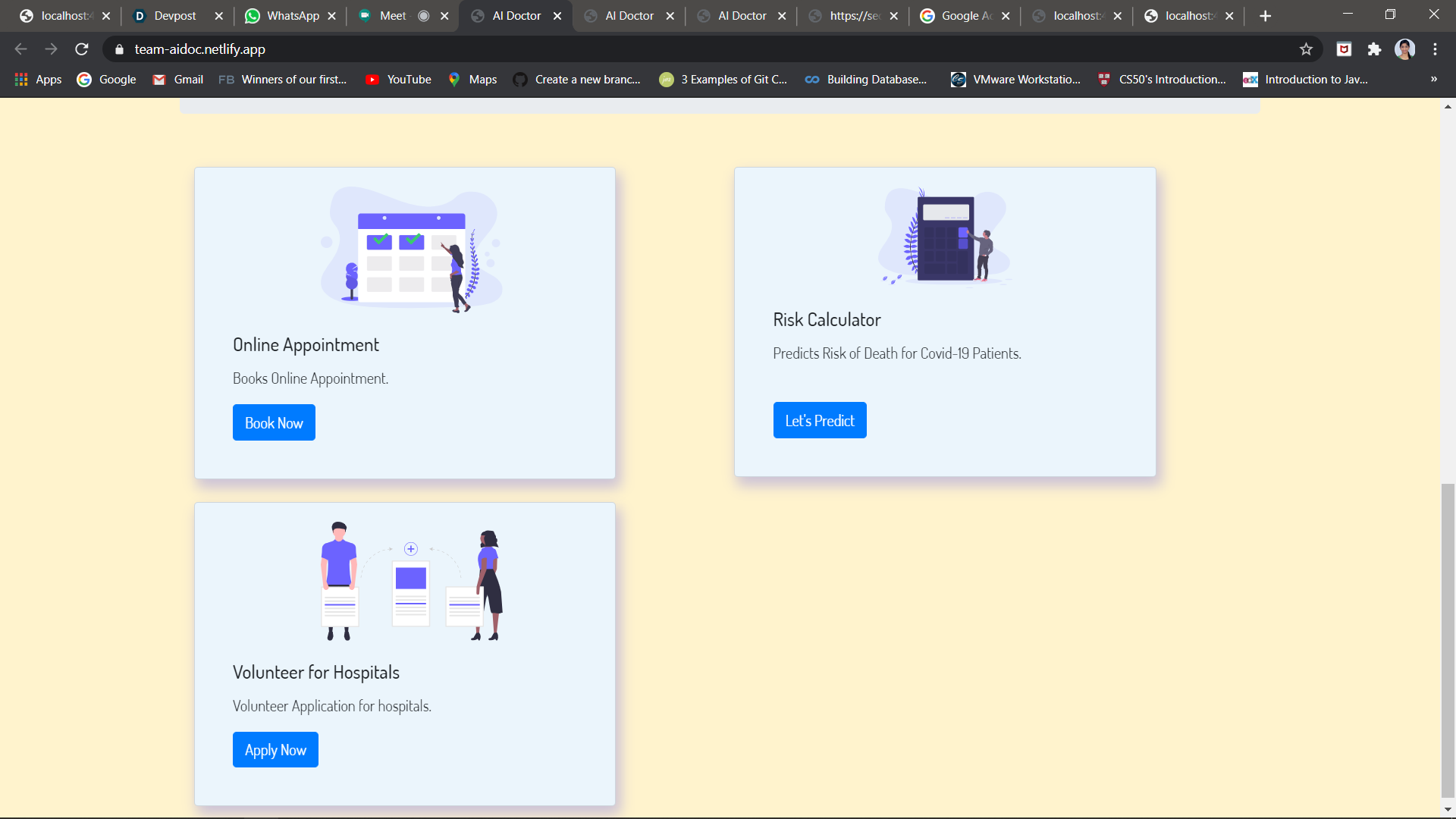Switch to the WhatsApp tab
Screen dimensions: 1456x819
pos(292,16)
